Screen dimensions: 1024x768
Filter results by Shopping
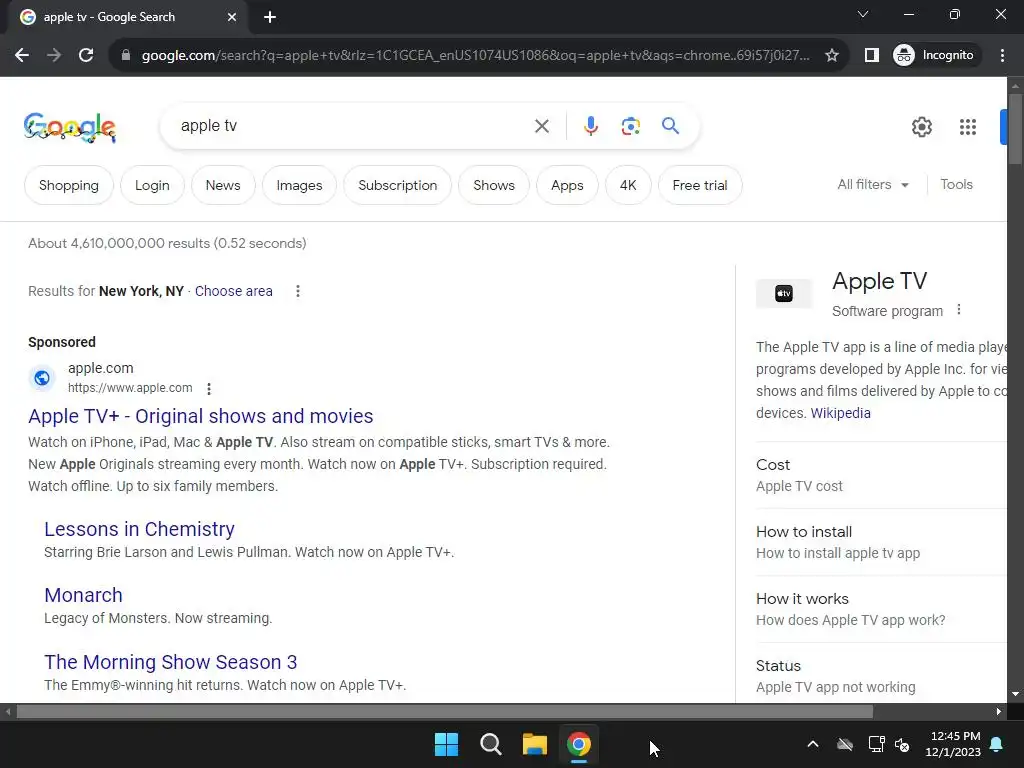click(x=69, y=185)
